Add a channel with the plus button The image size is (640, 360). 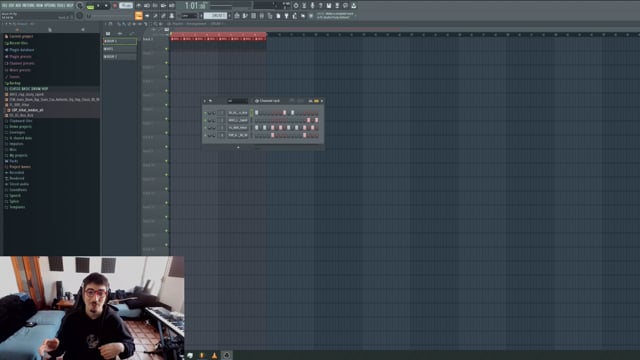(238, 147)
